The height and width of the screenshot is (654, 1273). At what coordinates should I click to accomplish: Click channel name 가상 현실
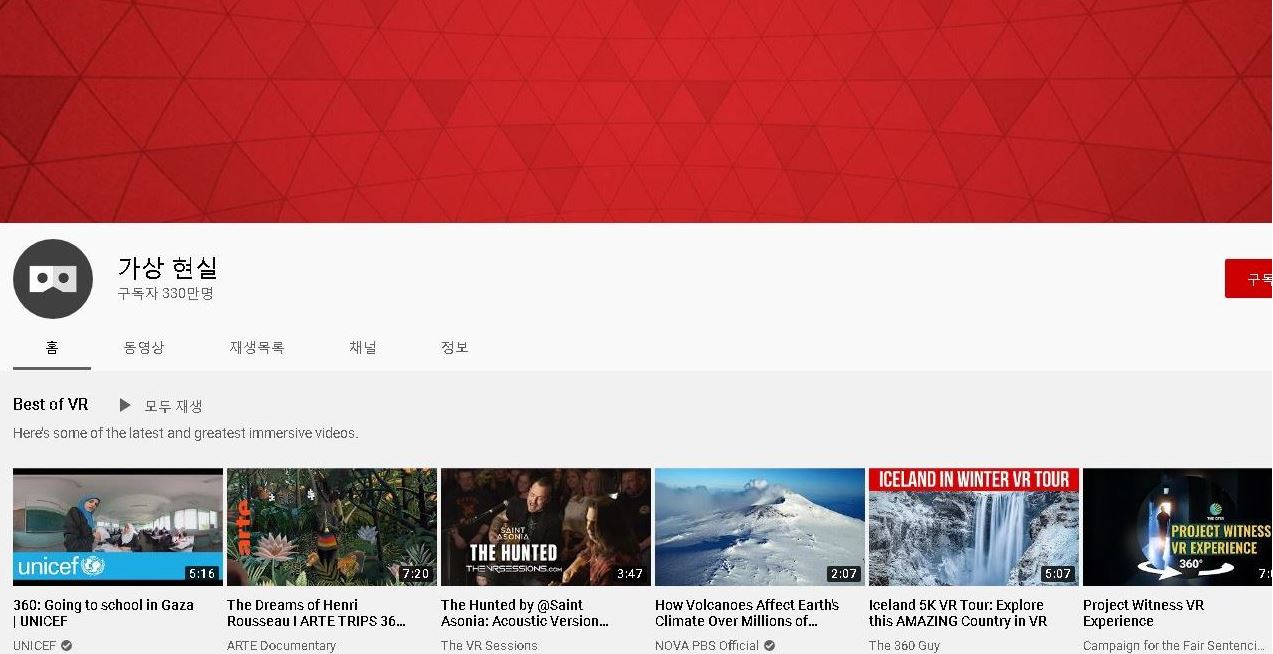[x=167, y=268]
